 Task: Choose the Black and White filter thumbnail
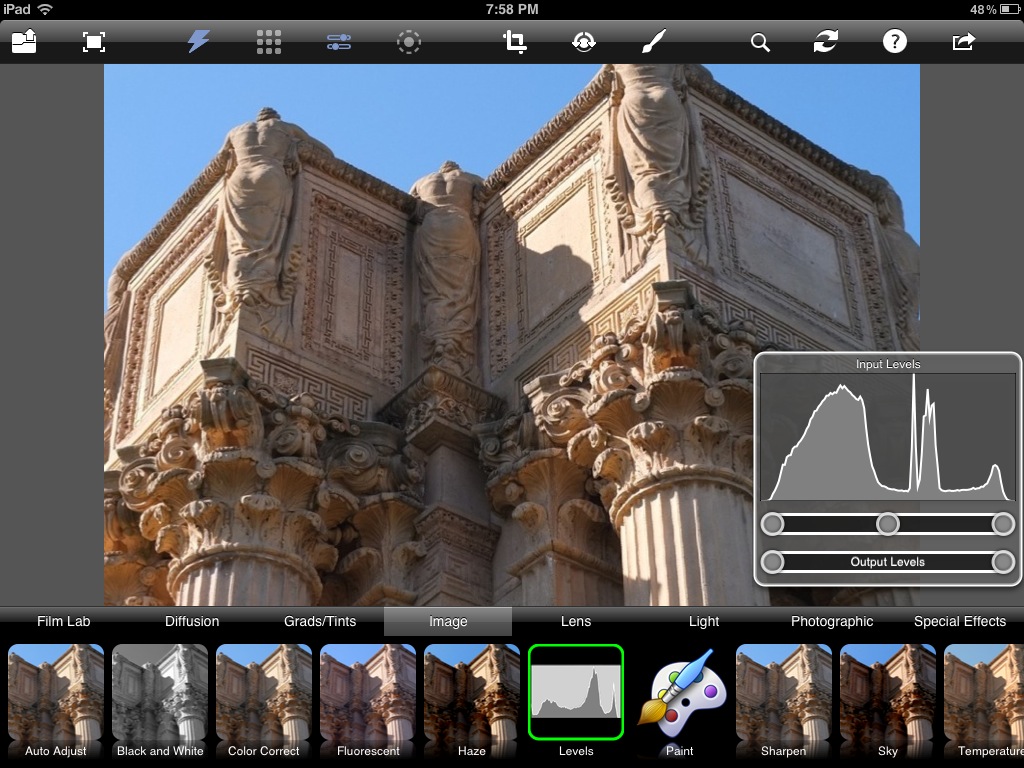(x=160, y=701)
